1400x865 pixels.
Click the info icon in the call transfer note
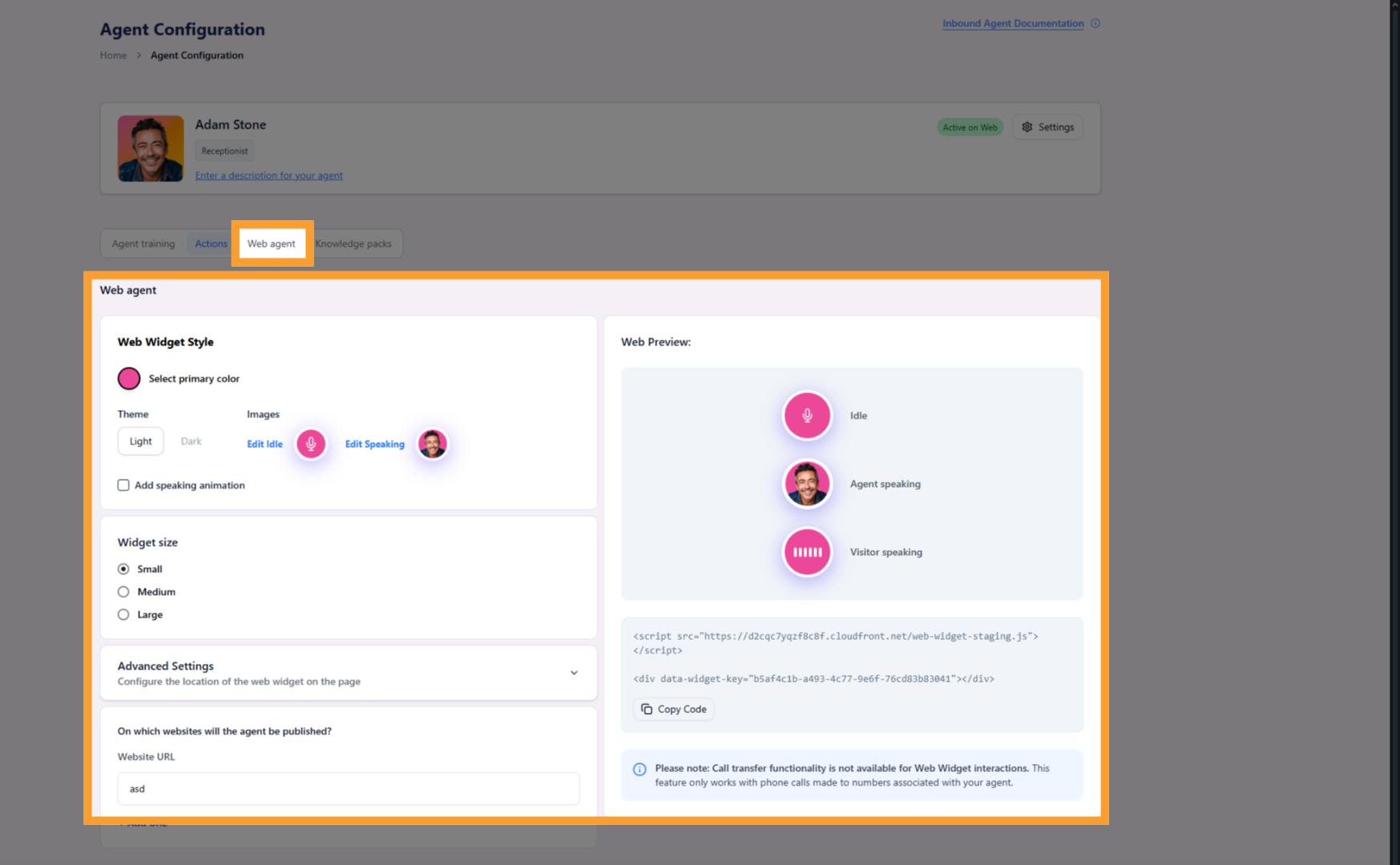click(639, 769)
